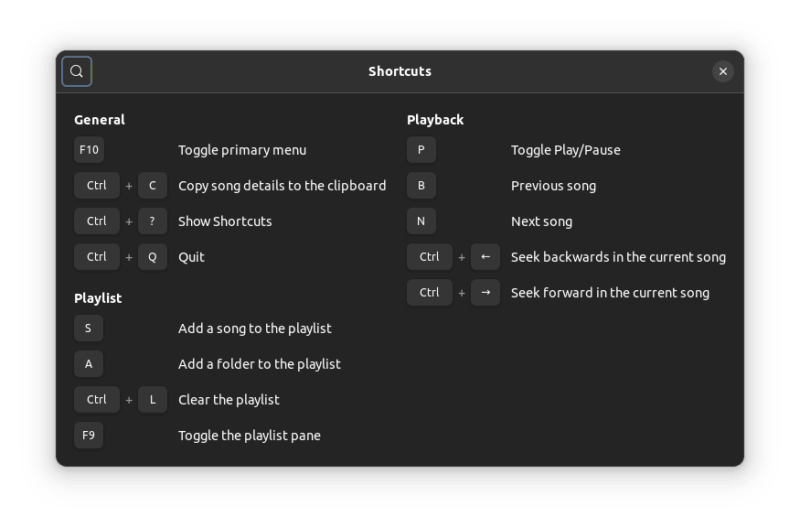Click the Playlist section heading
The image size is (800, 528).
tap(98, 298)
